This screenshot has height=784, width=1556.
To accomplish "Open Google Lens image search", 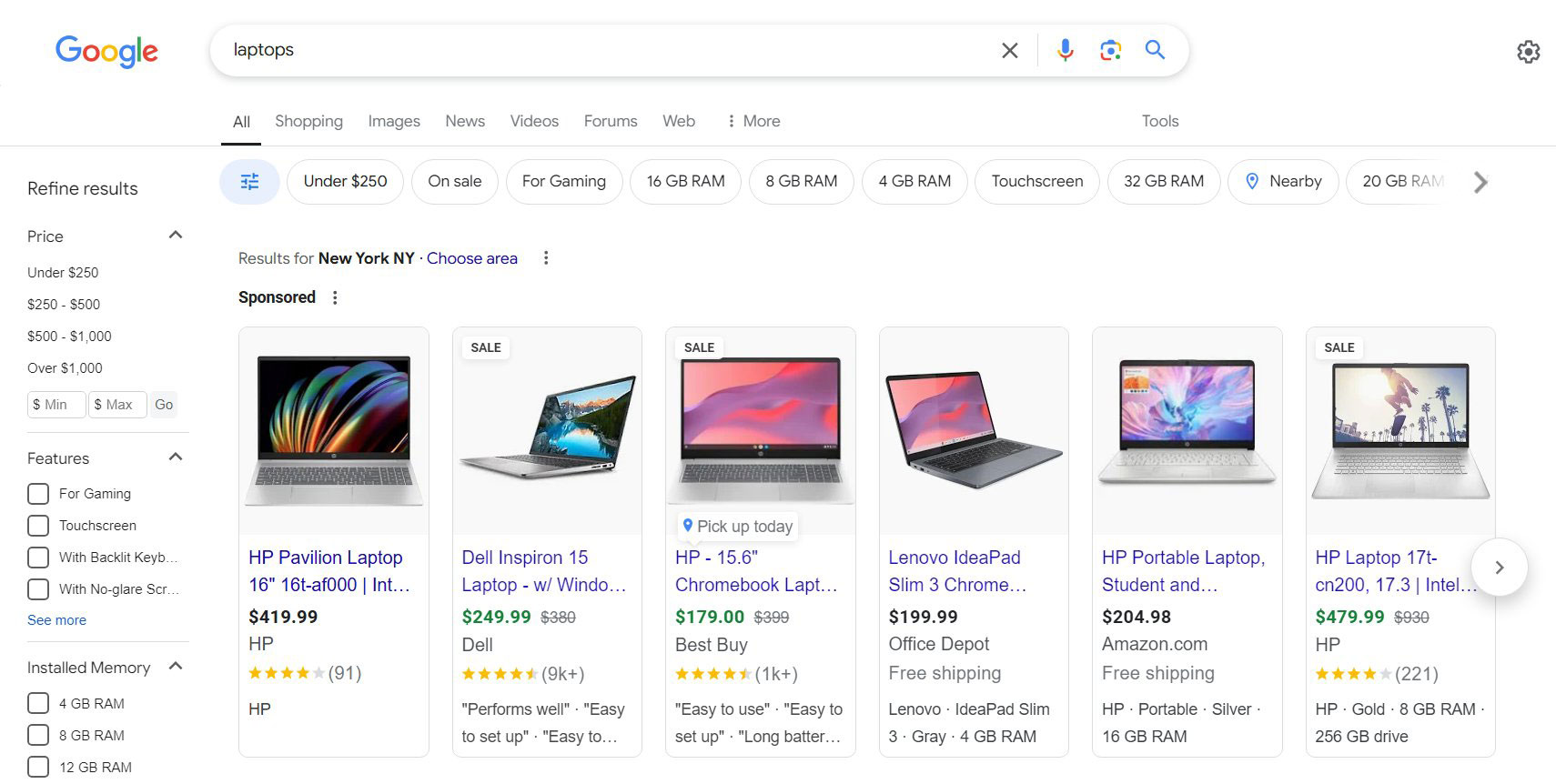I will pos(1110,50).
